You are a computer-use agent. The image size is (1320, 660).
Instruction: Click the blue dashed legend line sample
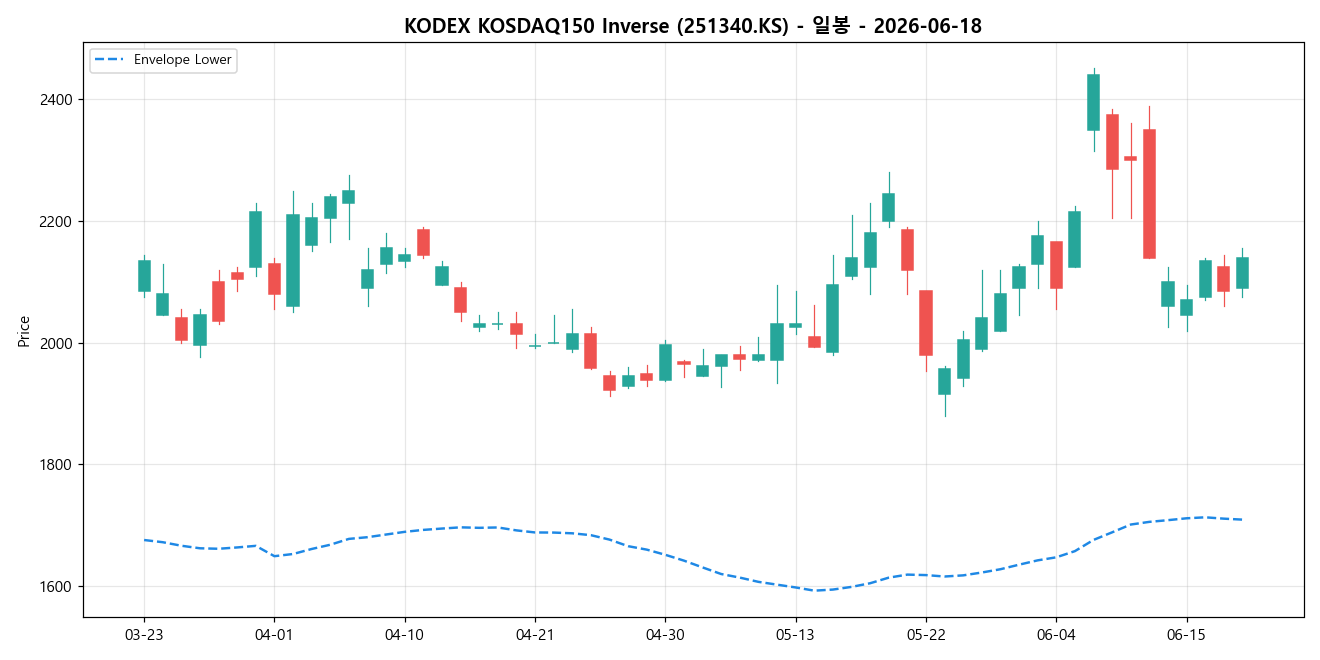pos(111,60)
